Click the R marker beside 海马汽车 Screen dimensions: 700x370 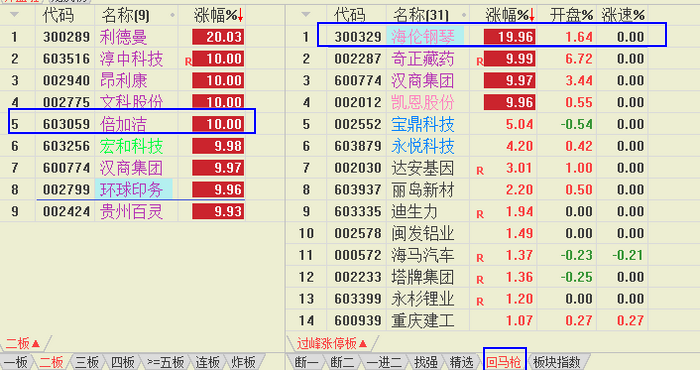pos(480,258)
